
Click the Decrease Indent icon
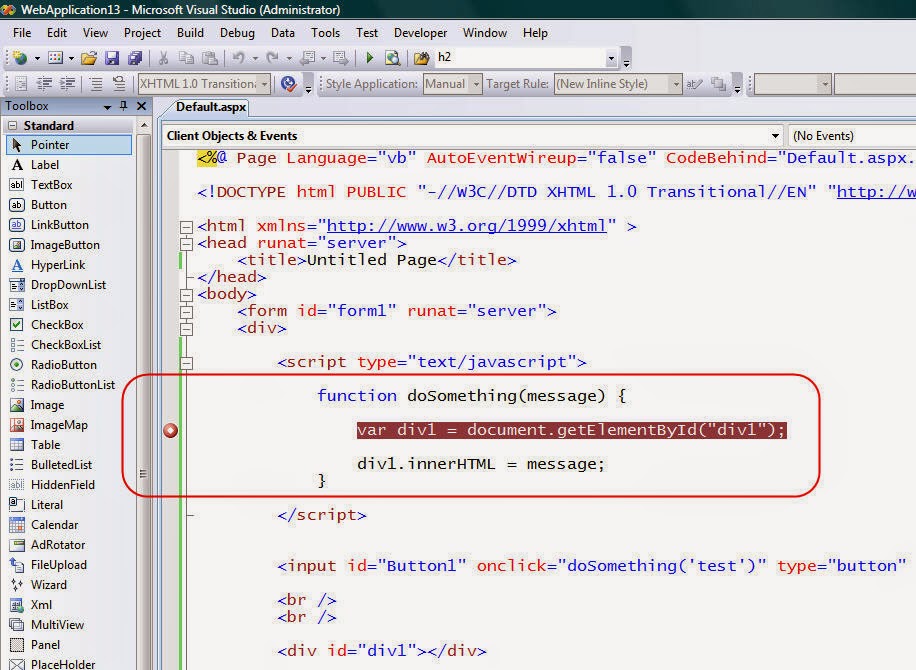(x=44, y=84)
